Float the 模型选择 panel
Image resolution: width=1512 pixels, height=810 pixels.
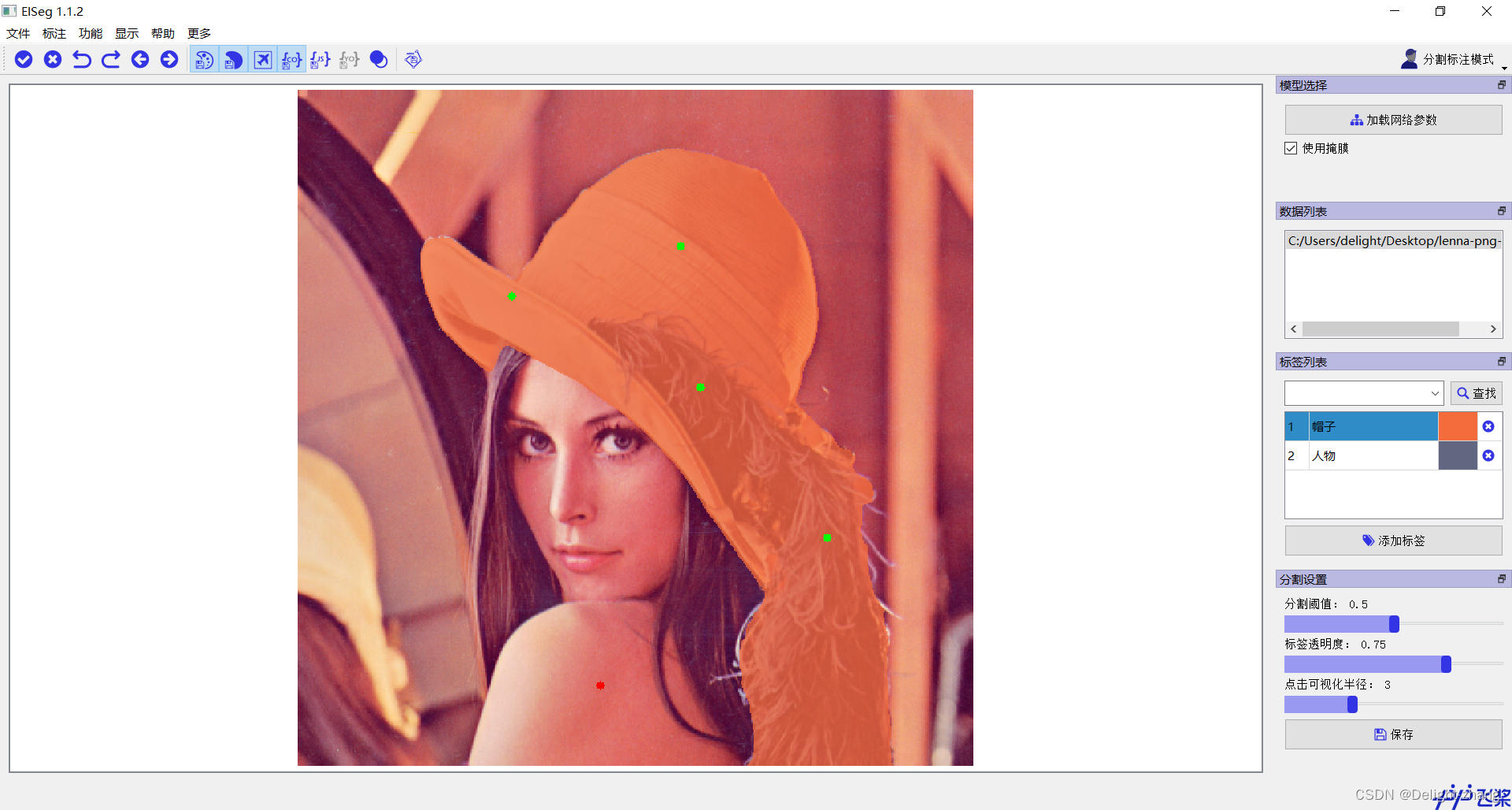tap(1501, 85)
